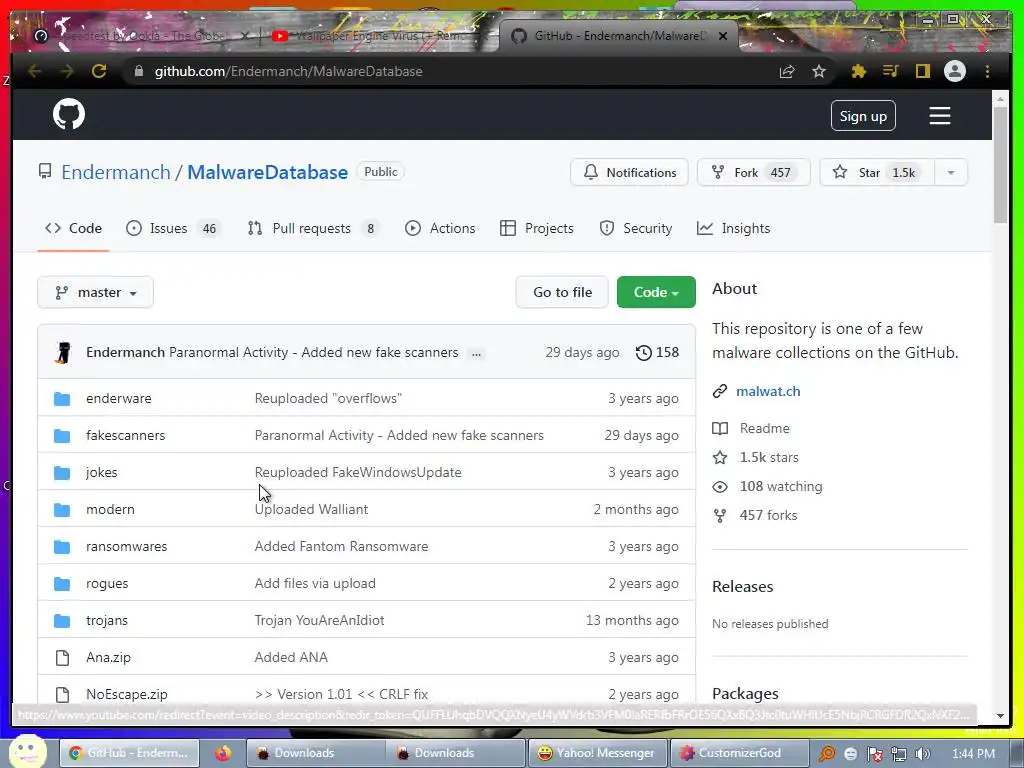Expand commit message ellipsis button
1024x768 pixels.
tap(477, 353)
